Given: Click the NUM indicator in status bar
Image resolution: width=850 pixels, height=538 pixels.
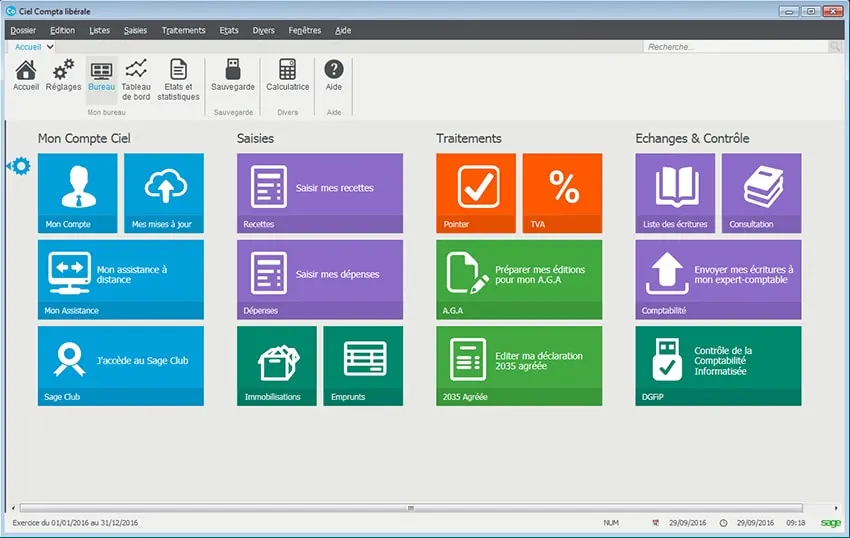Looking at the screenshot, I should [x=611, y=523].
